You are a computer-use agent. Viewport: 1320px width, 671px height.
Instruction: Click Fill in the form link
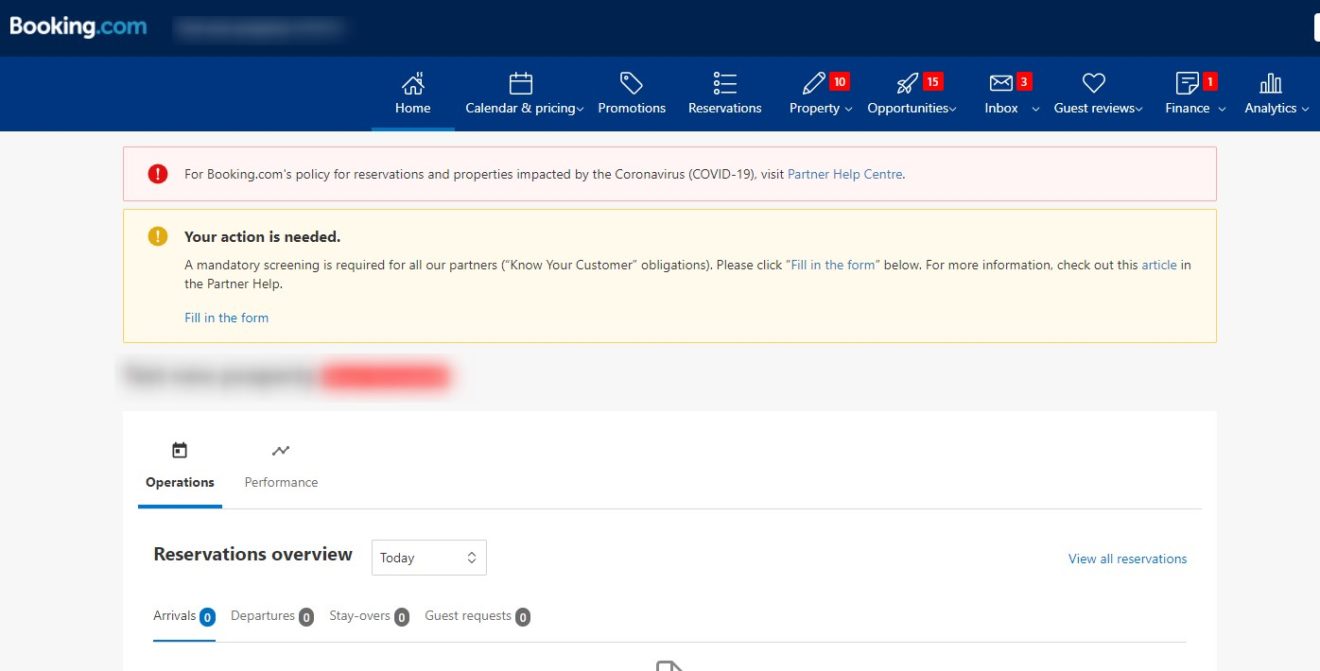(226, 317)
